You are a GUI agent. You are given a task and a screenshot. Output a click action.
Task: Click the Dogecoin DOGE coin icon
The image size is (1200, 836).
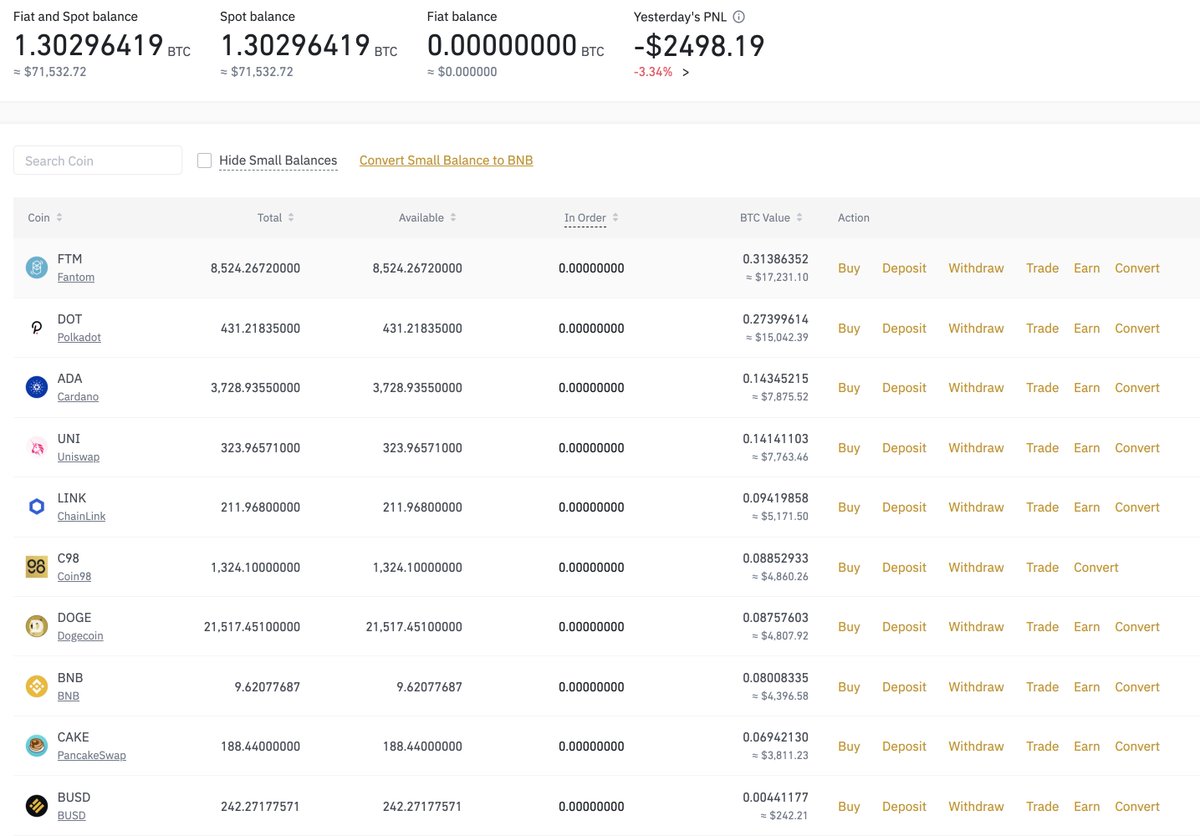(x=37, y=627)
